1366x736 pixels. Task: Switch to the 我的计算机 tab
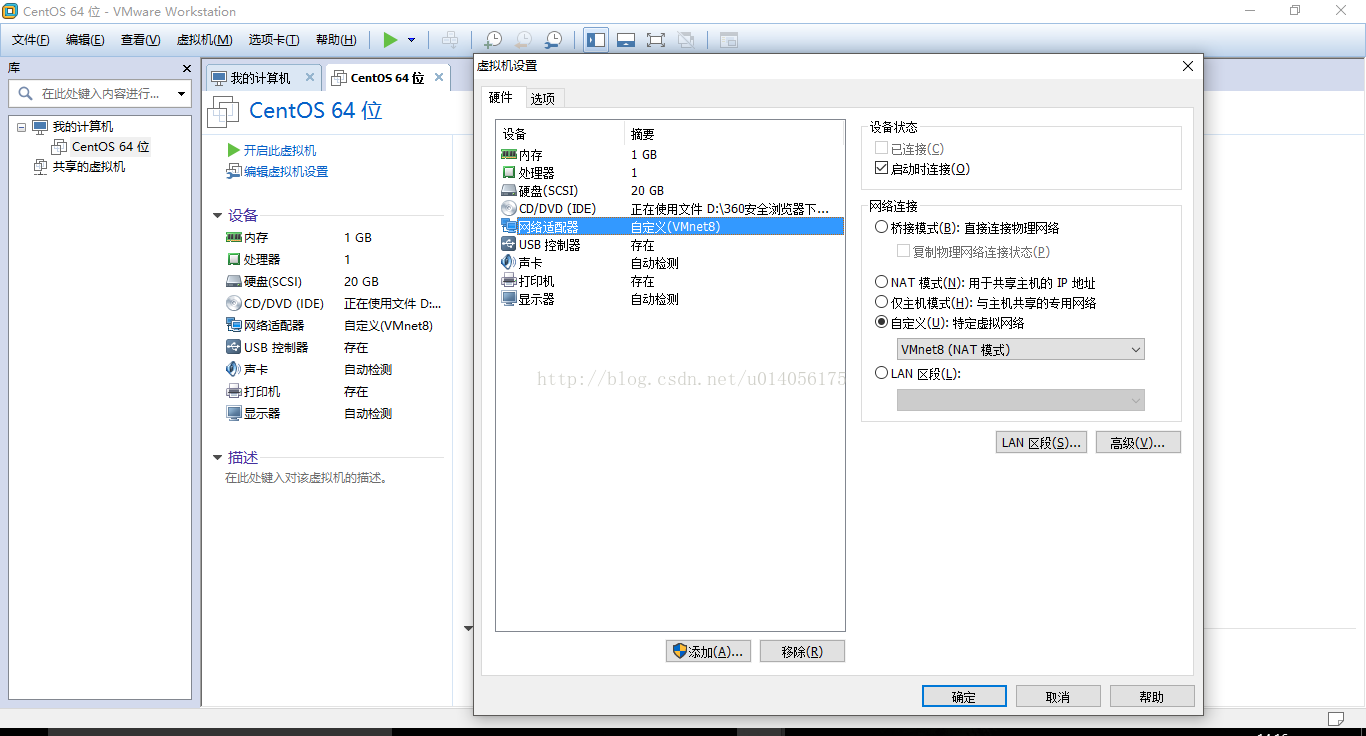point(260,78)
